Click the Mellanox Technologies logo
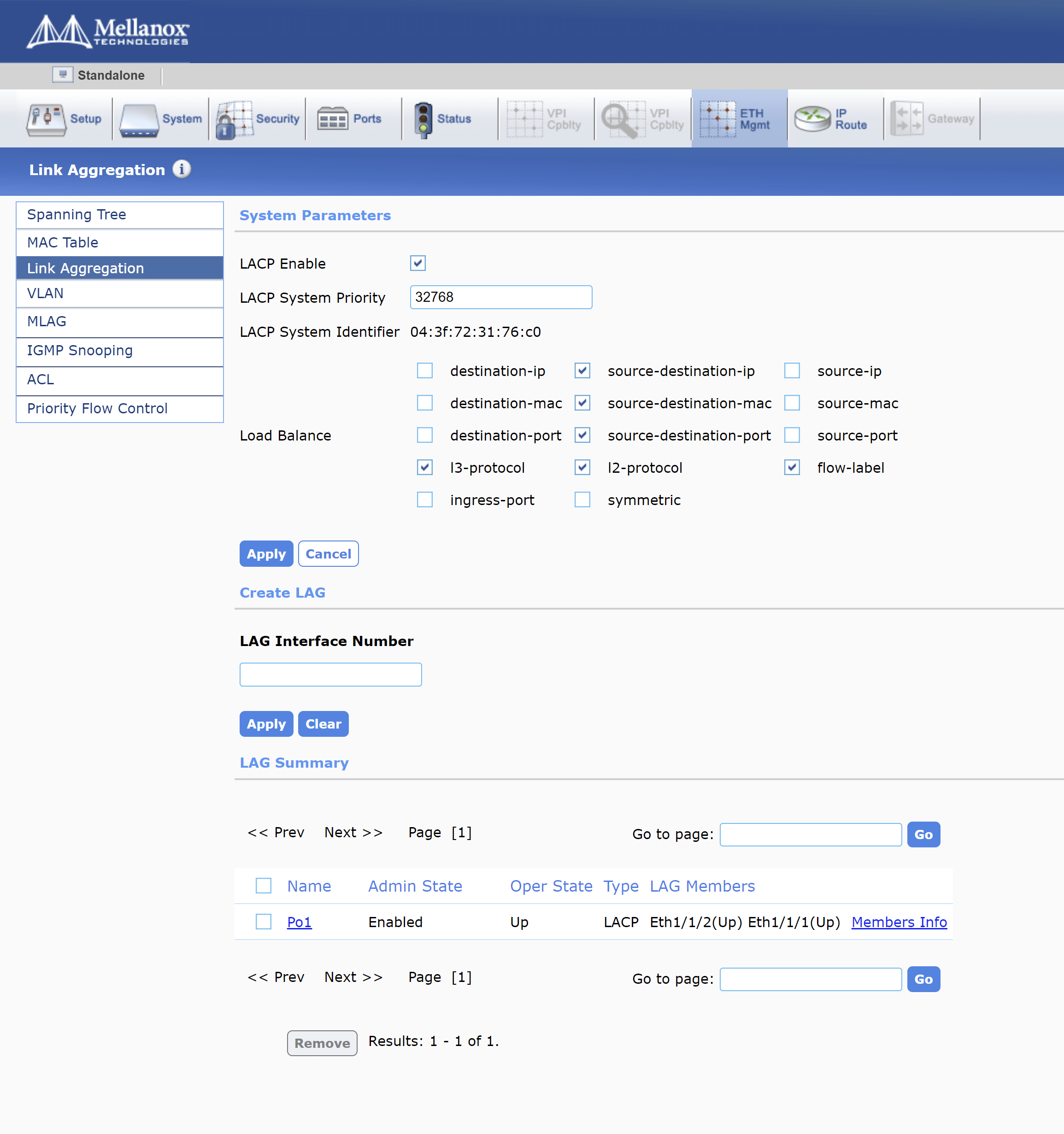 [108, 31]
